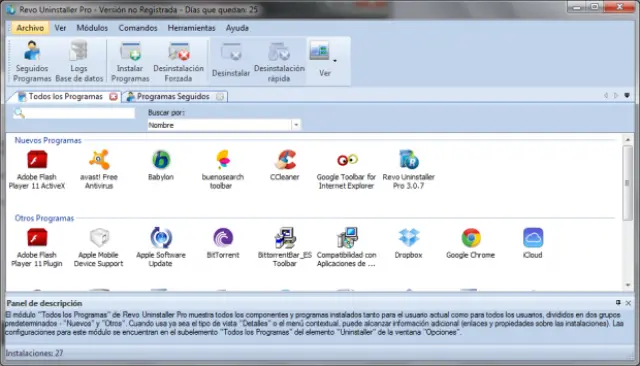Viewport: 640px width, 366px height.
Task: Click the search magnifier icon
Action: tap(19, 113)
